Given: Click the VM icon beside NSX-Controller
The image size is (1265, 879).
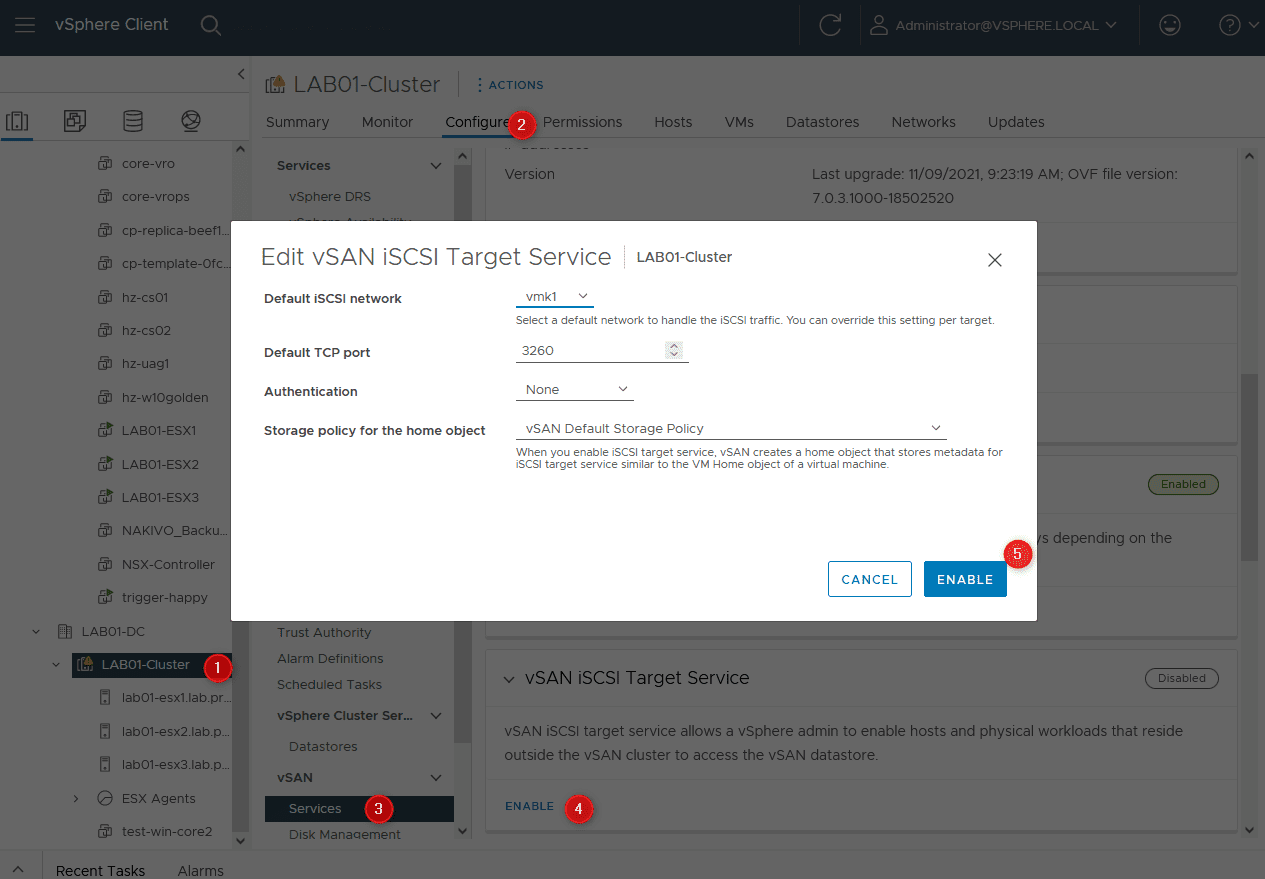Looking at the screenshot, I should point(104,564).
